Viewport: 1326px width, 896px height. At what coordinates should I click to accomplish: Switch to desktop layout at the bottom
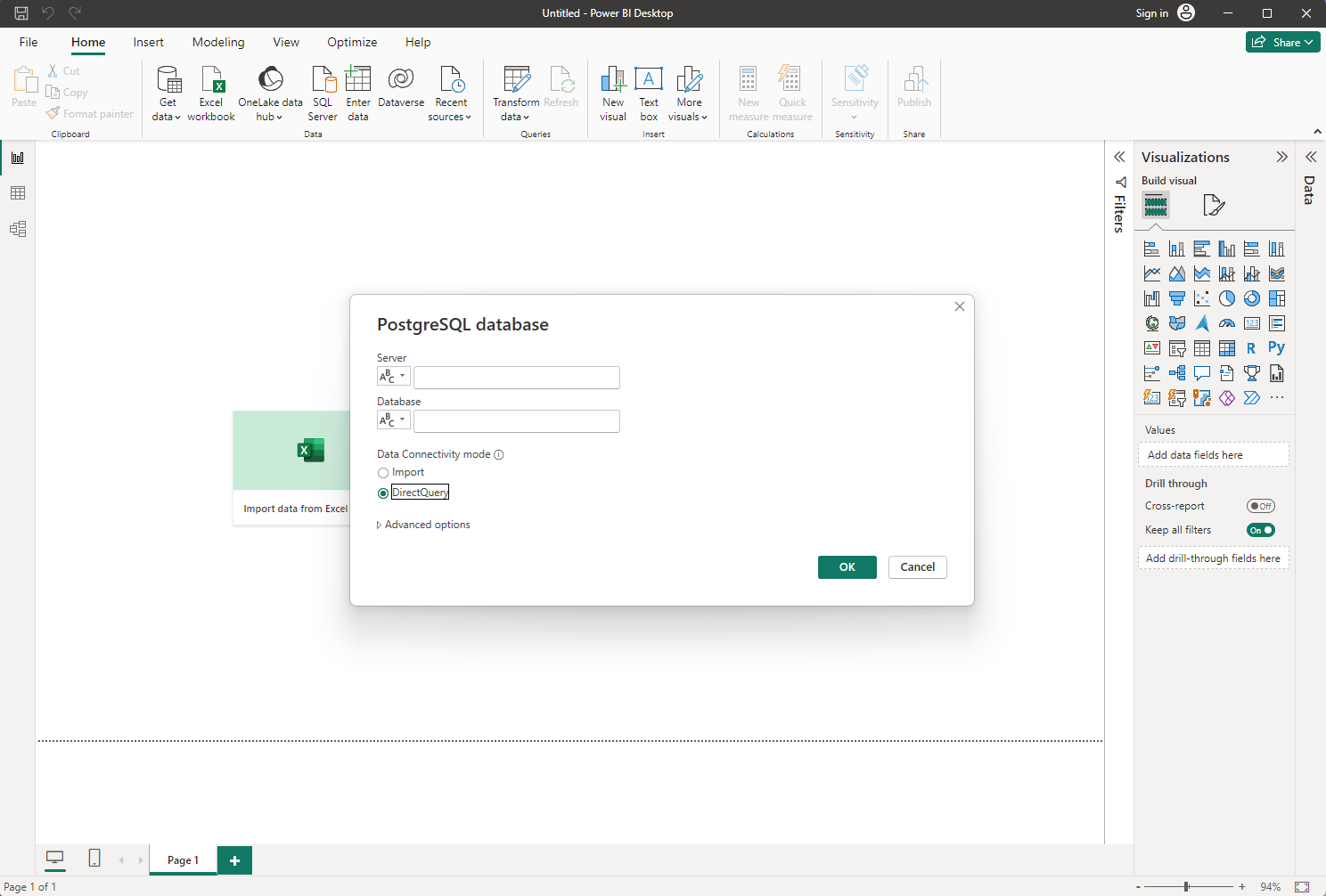coord(55,859)
